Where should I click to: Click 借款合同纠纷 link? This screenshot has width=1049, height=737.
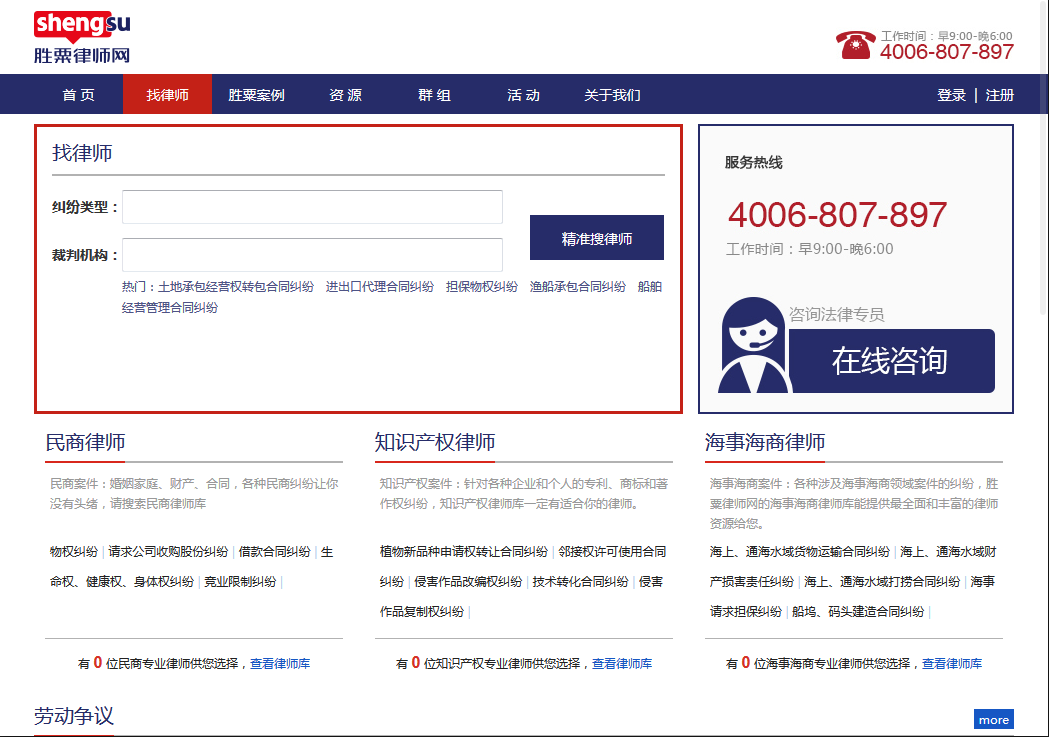pos(275,552)
